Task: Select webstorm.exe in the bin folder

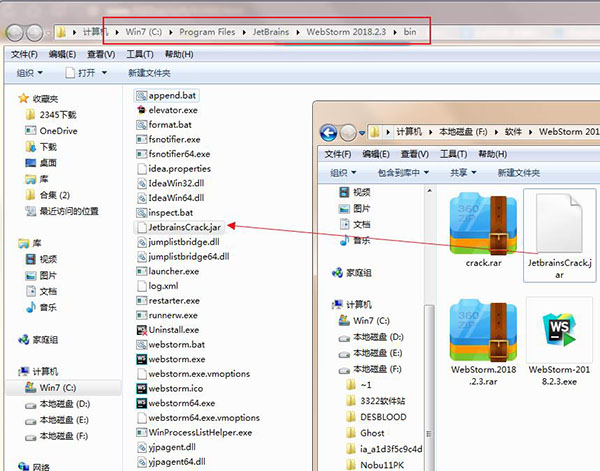Action: 177,358
